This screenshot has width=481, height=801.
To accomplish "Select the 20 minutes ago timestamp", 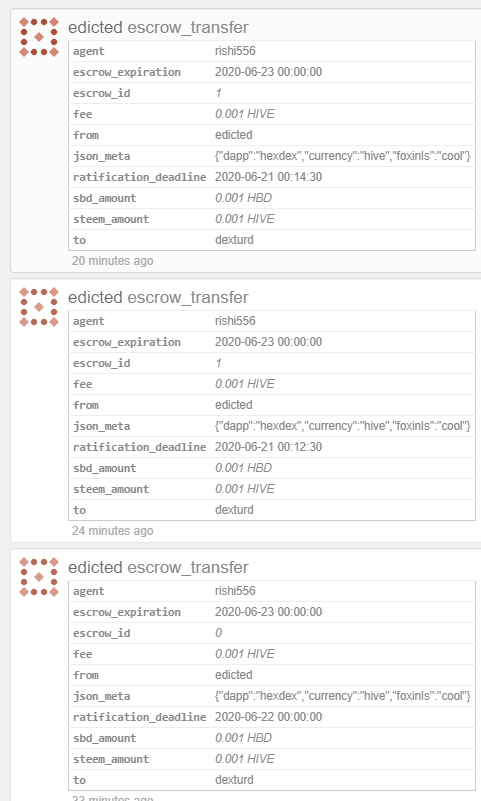I will pyautogui.click(x=112, y=261).
